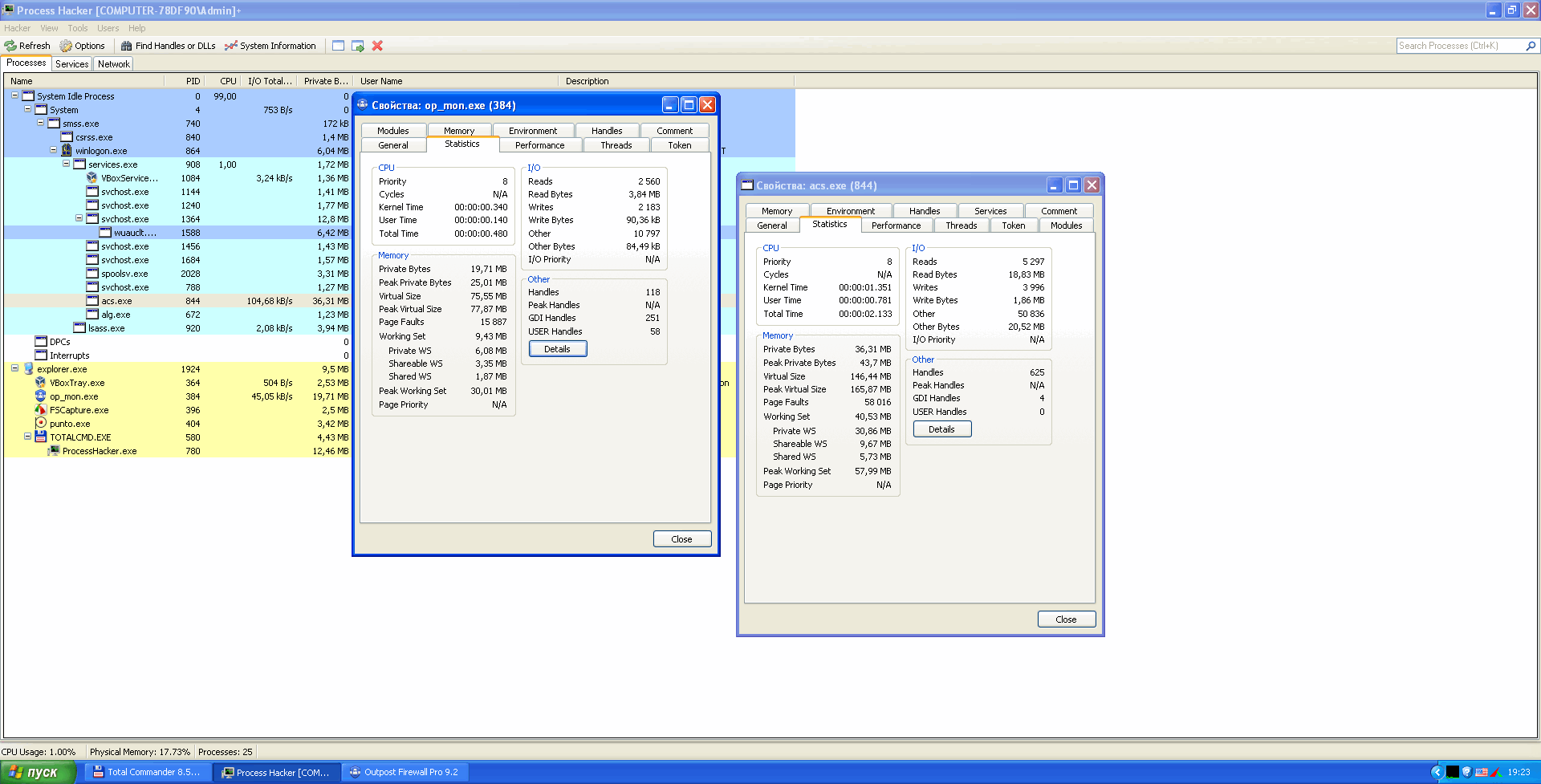The width and height of the screenshot is (1541, 784).
Task: Switch to the Services tab
Action: pyautogui.click(x=71, y=64)
